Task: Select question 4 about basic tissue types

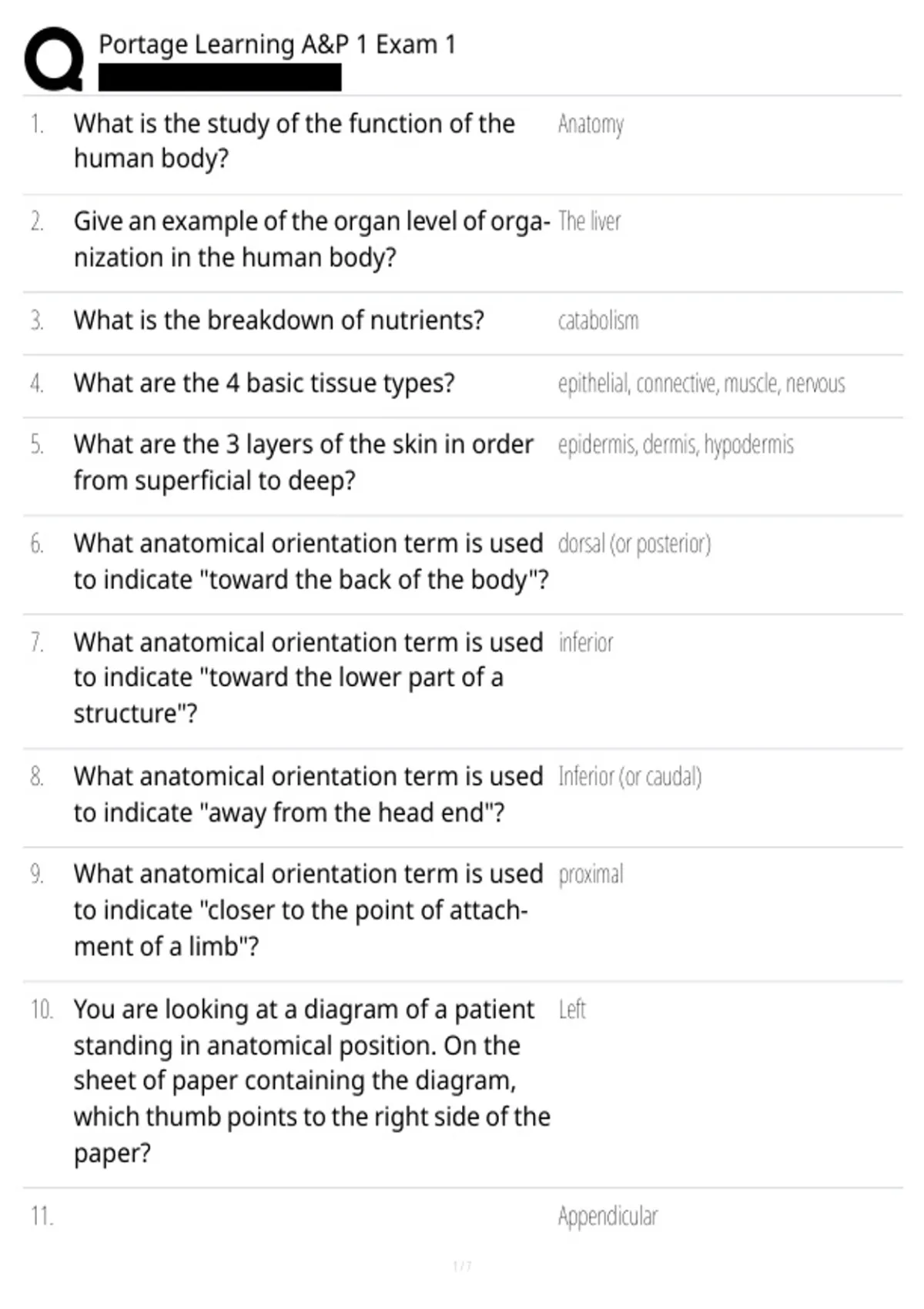Action: pyautogui.click(x=264, y=383)
